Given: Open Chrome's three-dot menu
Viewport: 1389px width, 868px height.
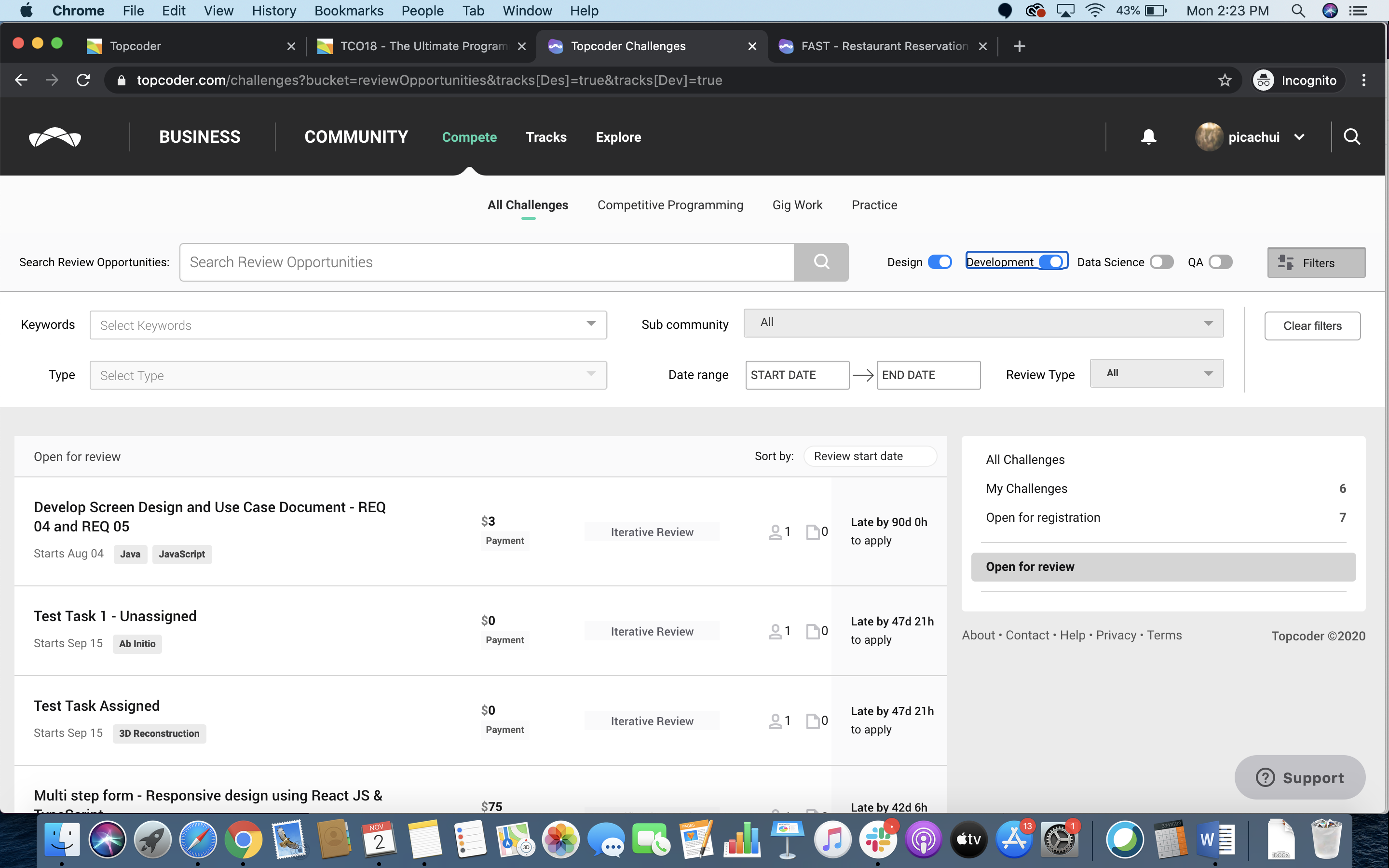Looking at the screenshot, I should (1364, 80).
